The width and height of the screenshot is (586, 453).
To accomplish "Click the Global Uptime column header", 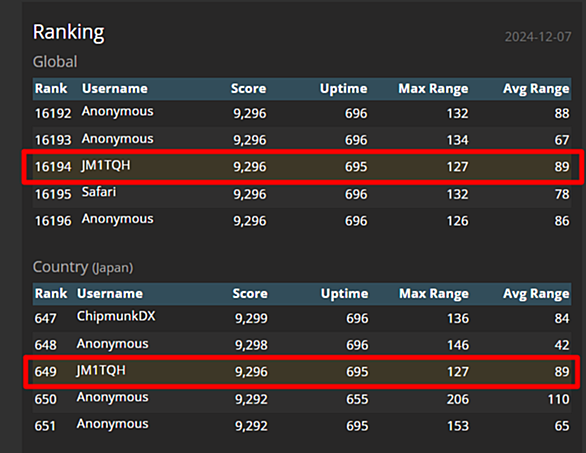I will point(343,89).
